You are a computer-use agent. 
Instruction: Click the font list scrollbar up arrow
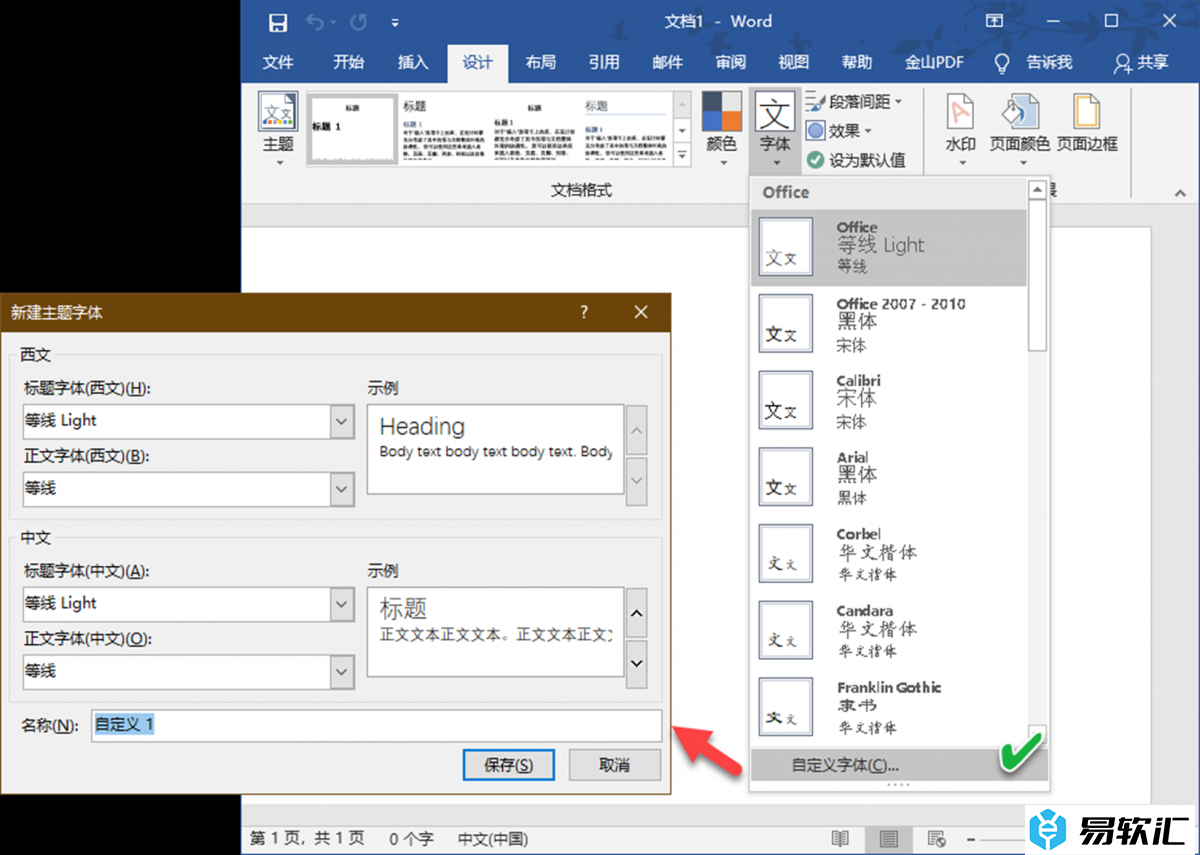tap(1037, 190)
